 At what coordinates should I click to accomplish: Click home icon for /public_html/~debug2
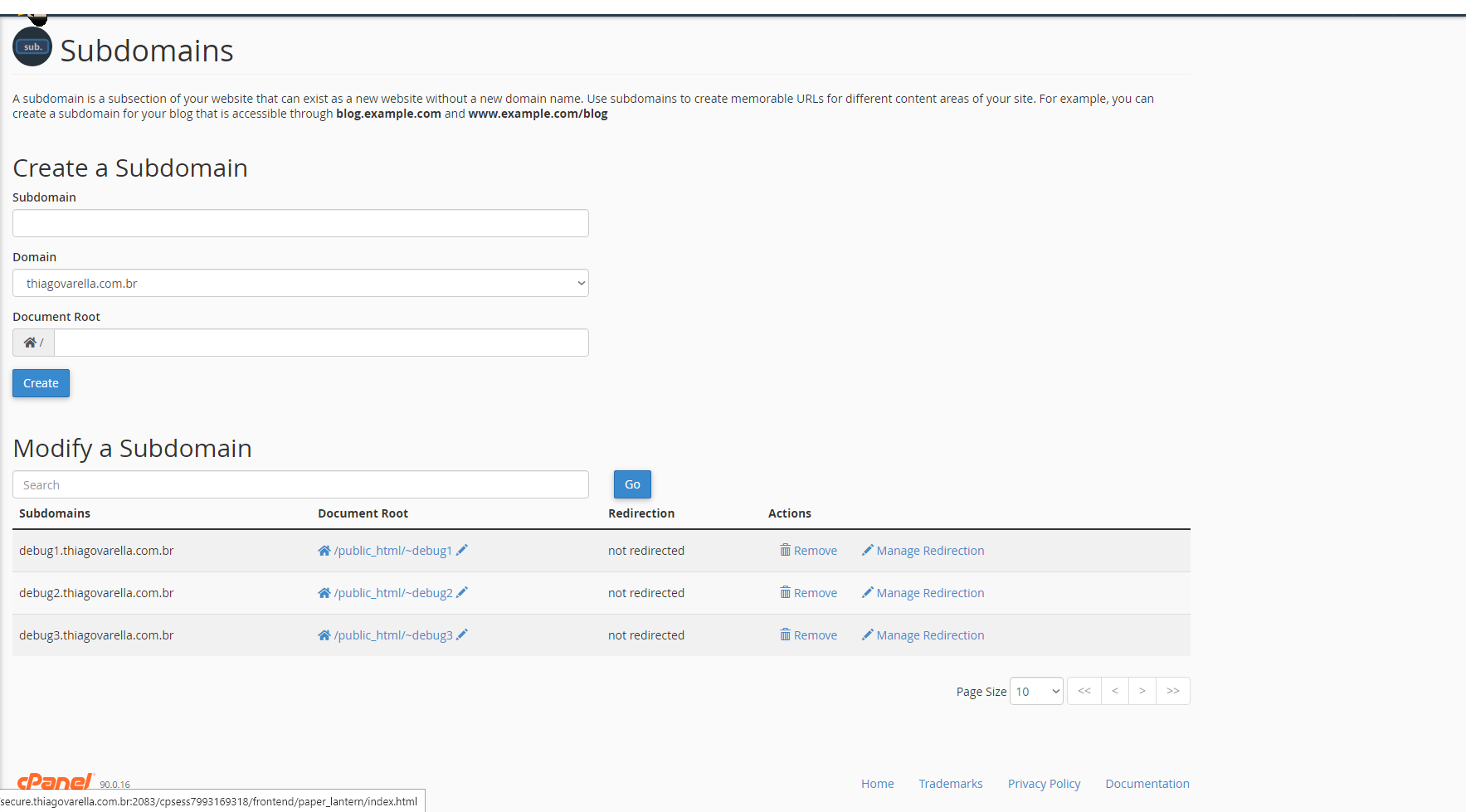tap(324, 593)
